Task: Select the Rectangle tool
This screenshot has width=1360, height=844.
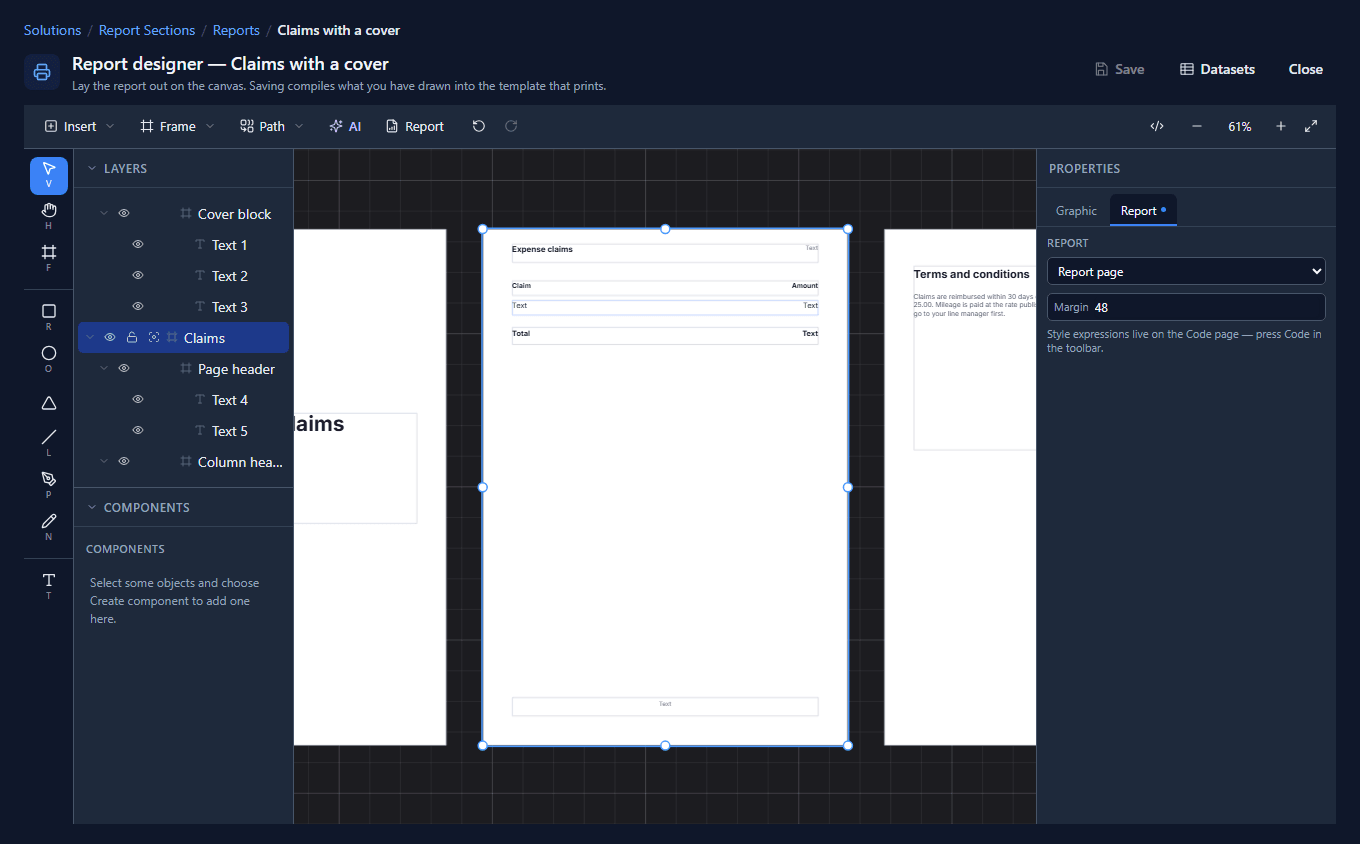Action: (x=49, y=318)
